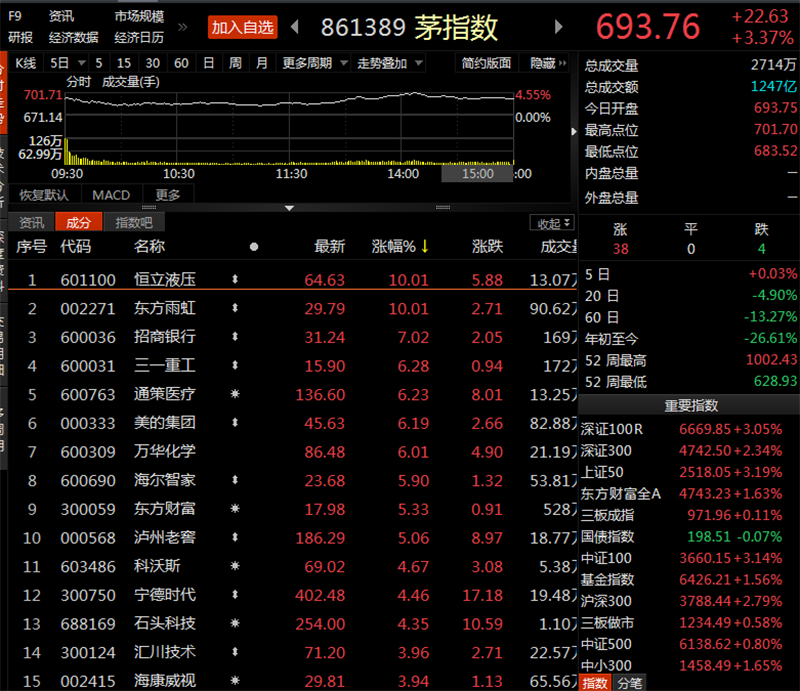The image size is (800, 691).
Task: Click the star icon in 海康威视 row
Action: (x=235, y=680)
